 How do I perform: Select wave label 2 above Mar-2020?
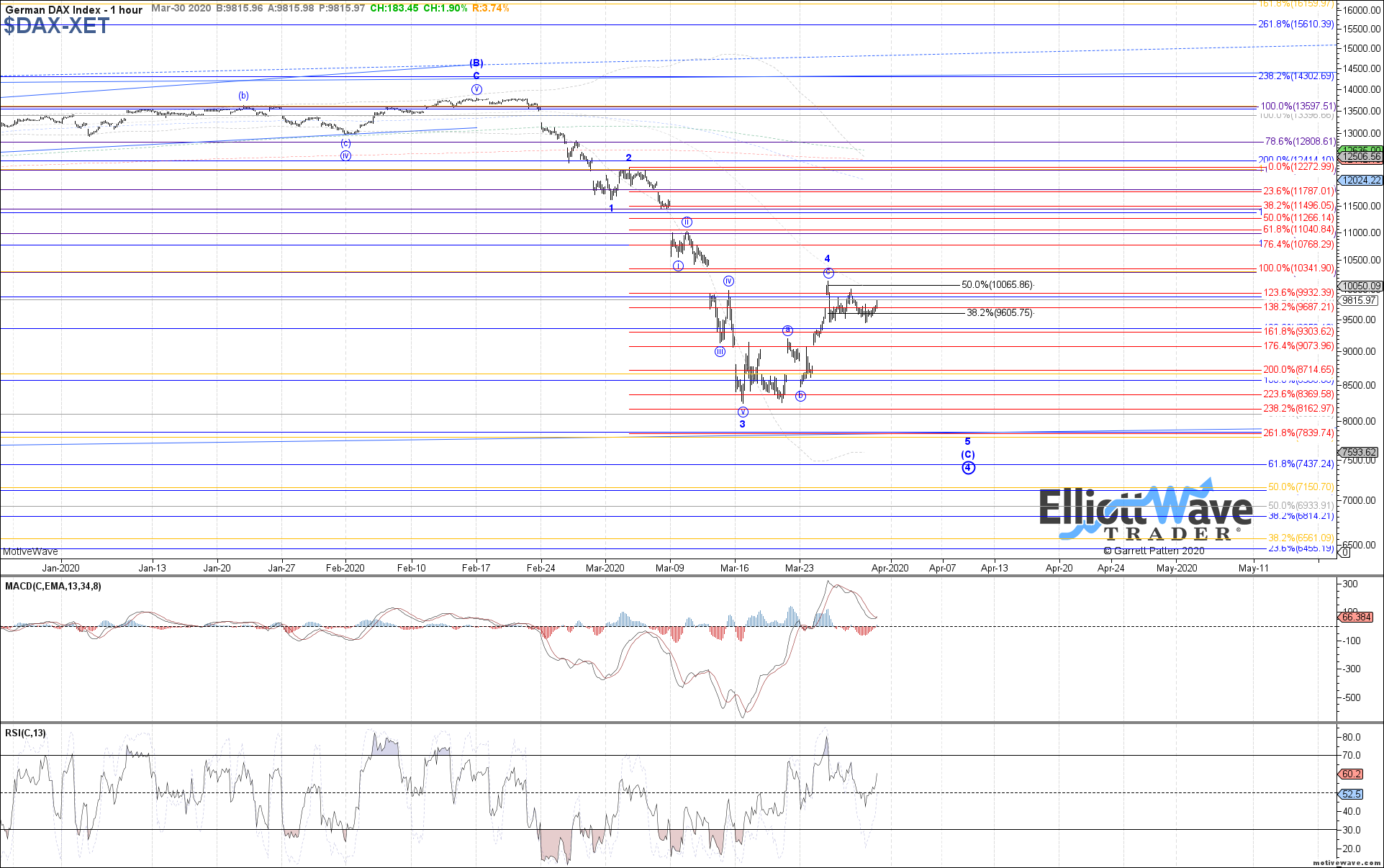pos(628,158)
